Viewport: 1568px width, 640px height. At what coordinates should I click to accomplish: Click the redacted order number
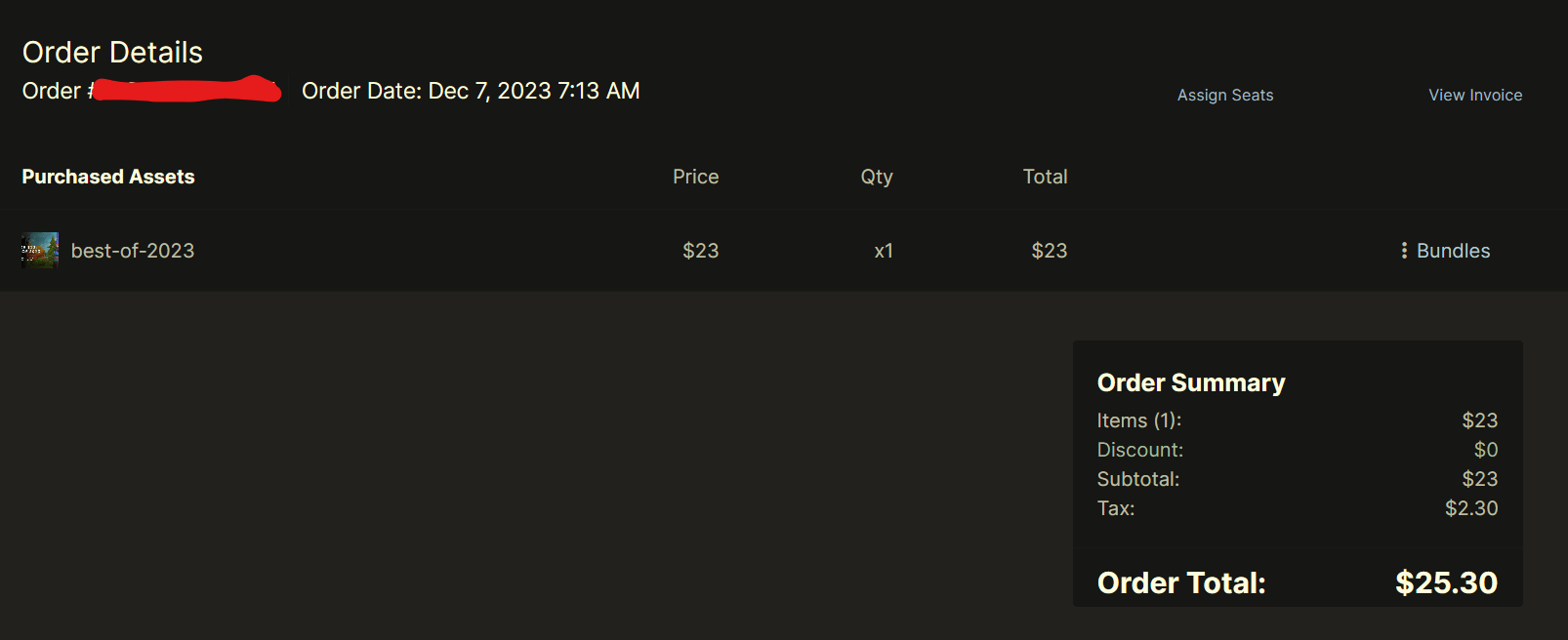(186, 89)
